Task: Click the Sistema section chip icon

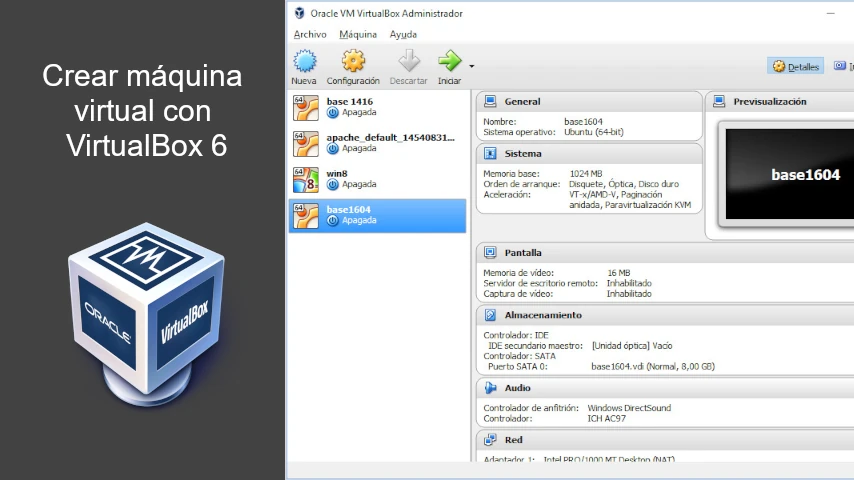Action: (x=490, y=154)
